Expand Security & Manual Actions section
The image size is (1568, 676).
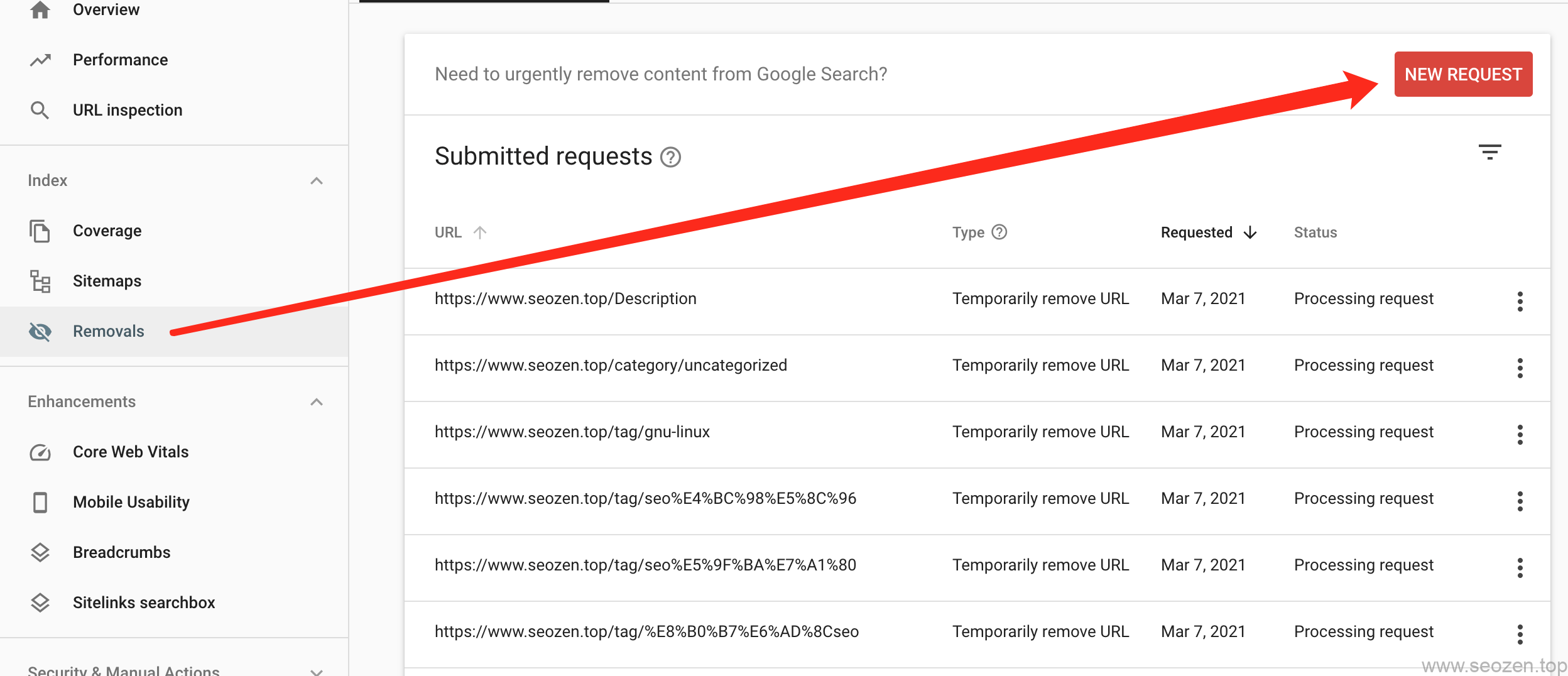click(317, 671)
